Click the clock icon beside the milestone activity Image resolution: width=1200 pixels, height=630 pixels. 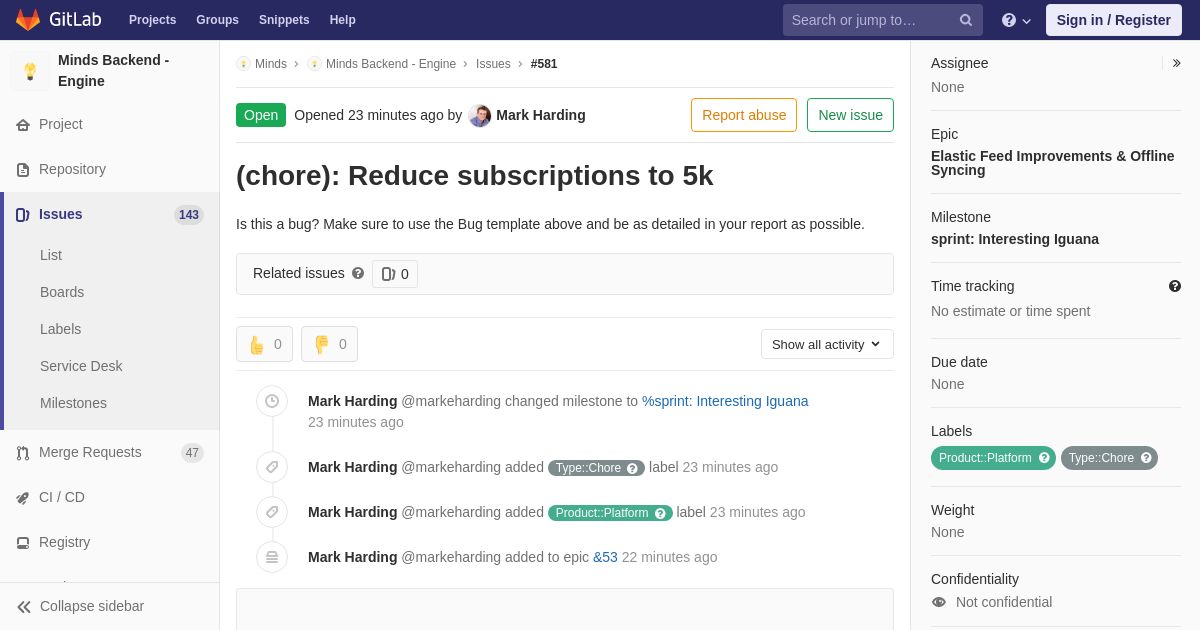coord(272,402)
